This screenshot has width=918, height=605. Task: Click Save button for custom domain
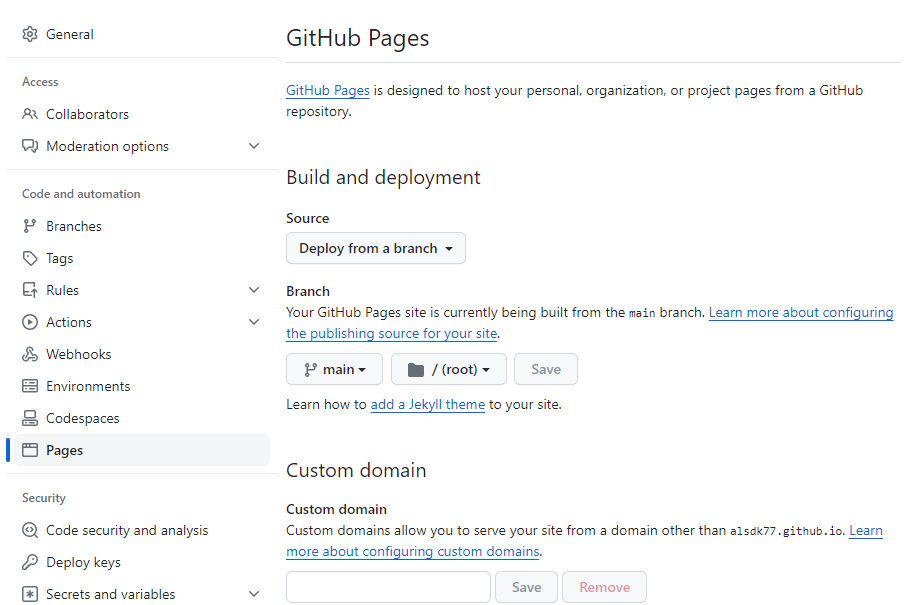526,587
